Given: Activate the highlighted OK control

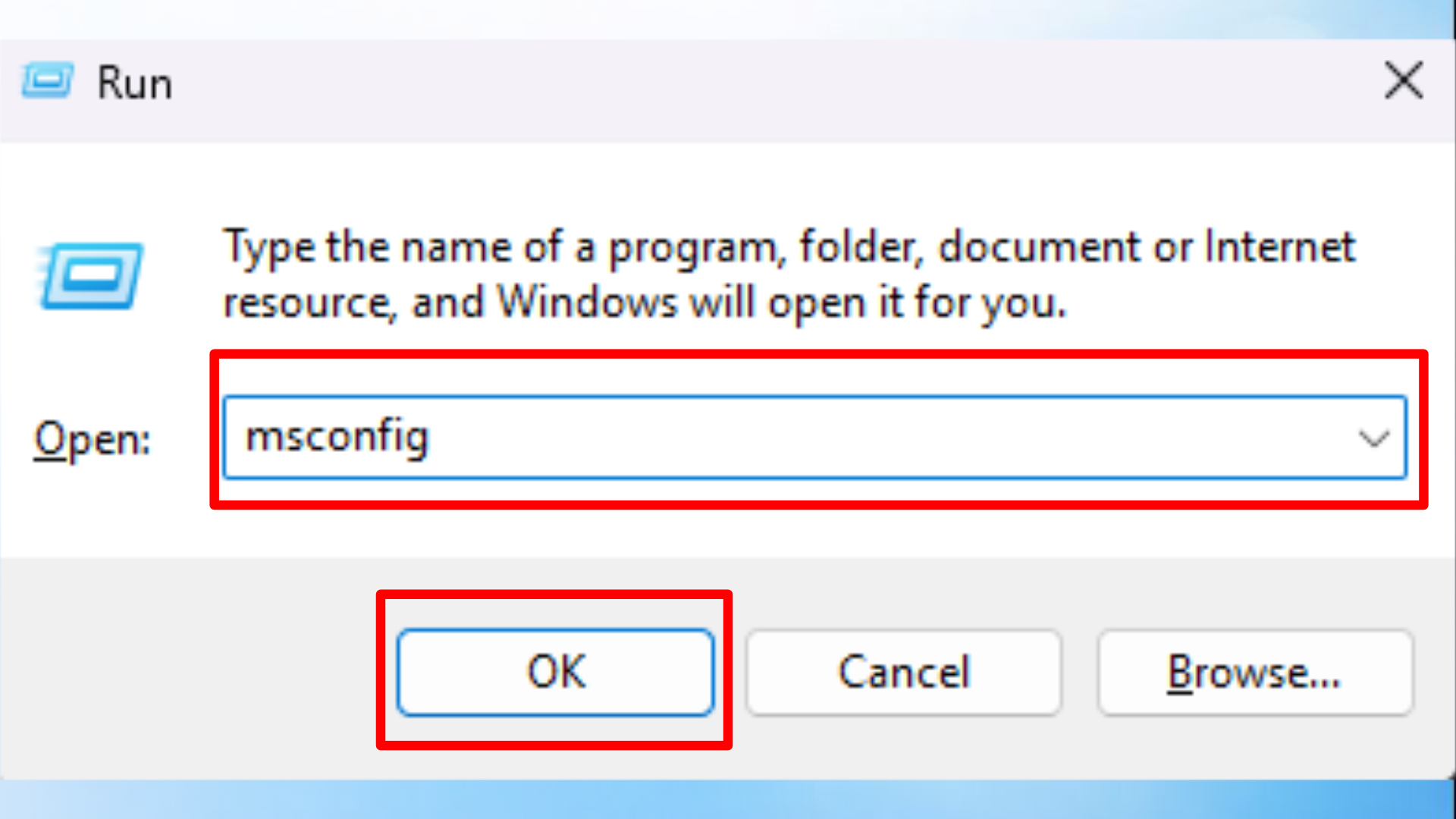Looking at the screenshot, I should [556, 672].
